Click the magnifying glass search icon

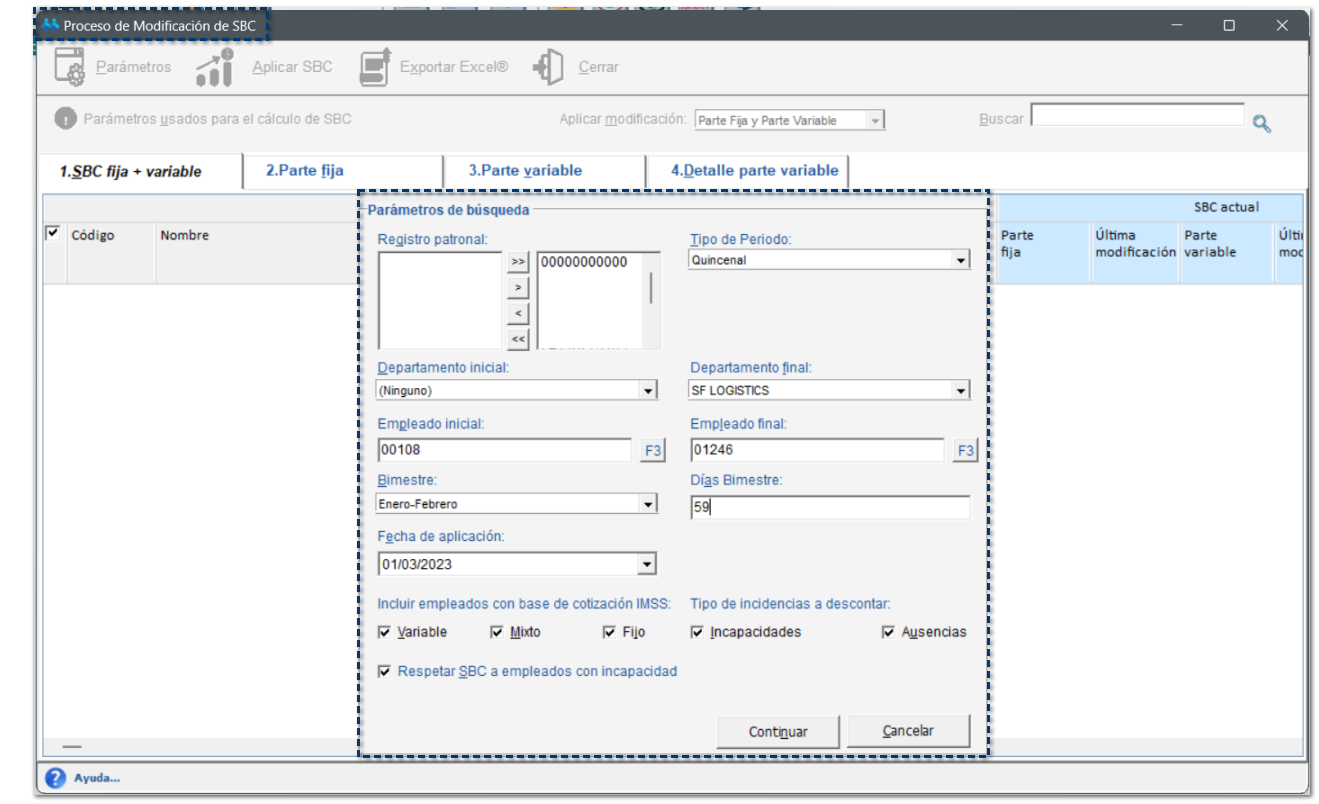point(1262,123)
